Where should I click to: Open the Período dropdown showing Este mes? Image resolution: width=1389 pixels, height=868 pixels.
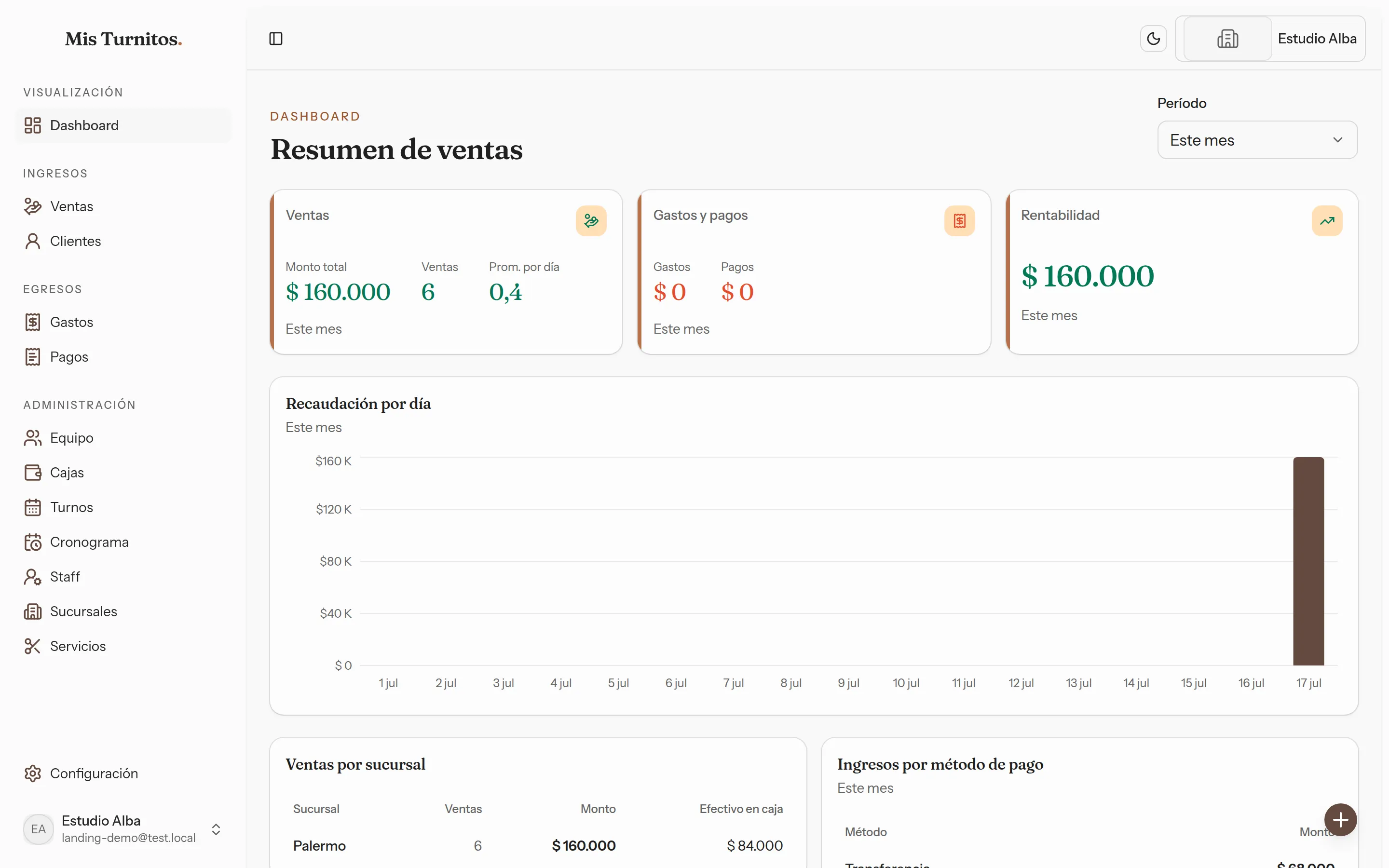point(1257,139)
